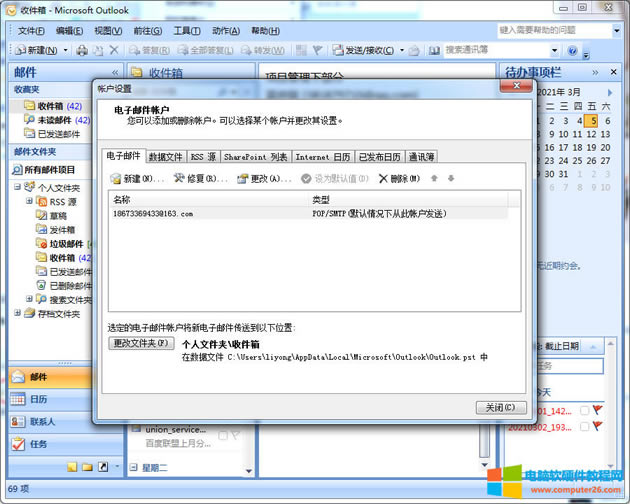
Task: Click the follow-up flag icon in toolbar
Action: (317, 50)
